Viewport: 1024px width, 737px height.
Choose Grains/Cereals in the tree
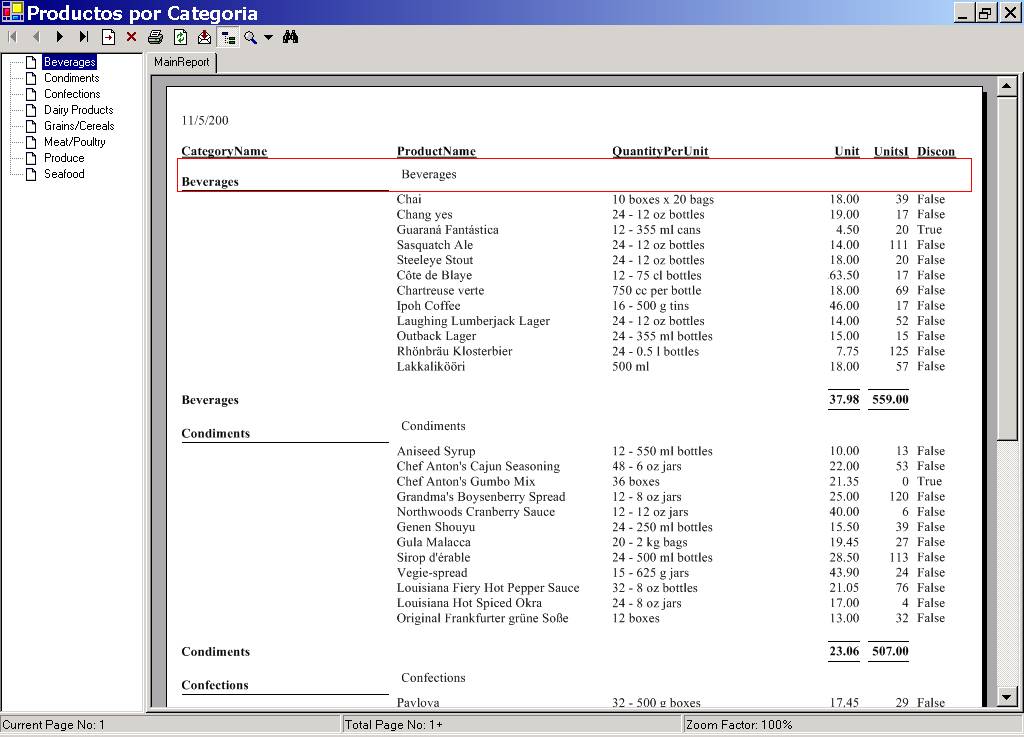pyautogui.click(x=79, y=126)
